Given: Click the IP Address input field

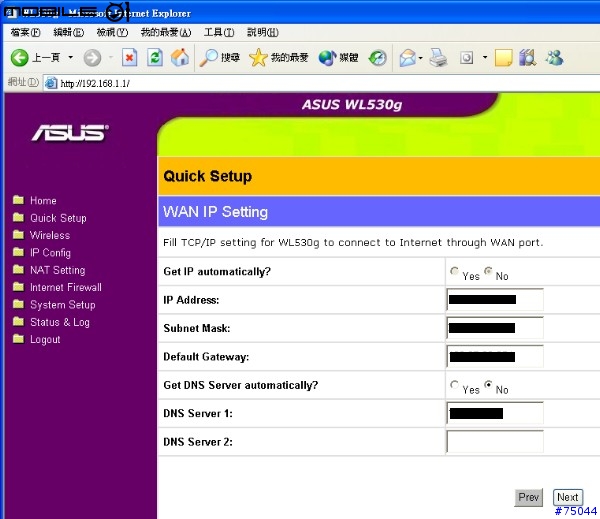Looking at the screenshot, I should click(x=495, y=300).
